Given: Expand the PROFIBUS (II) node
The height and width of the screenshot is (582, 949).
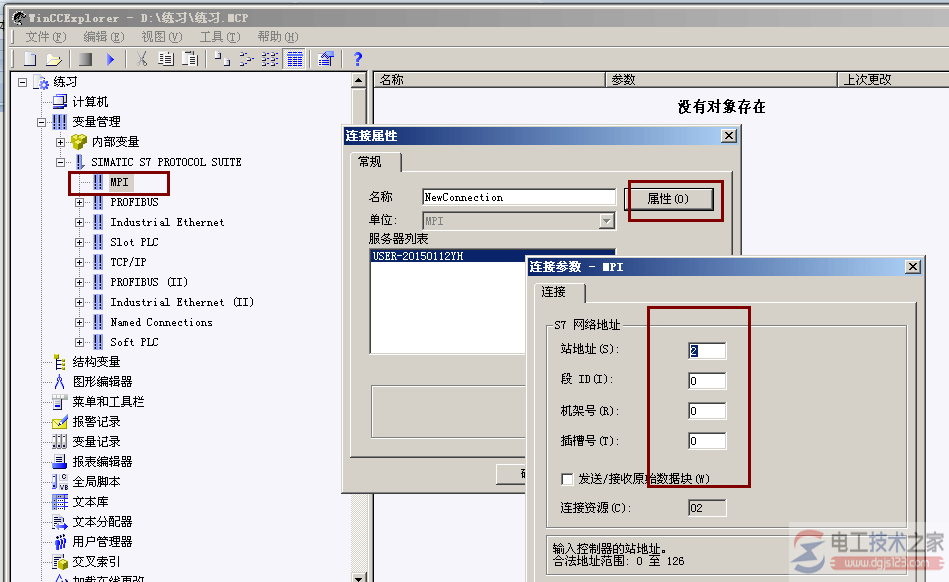Looking at the screenshot, I should coord(79,282).
